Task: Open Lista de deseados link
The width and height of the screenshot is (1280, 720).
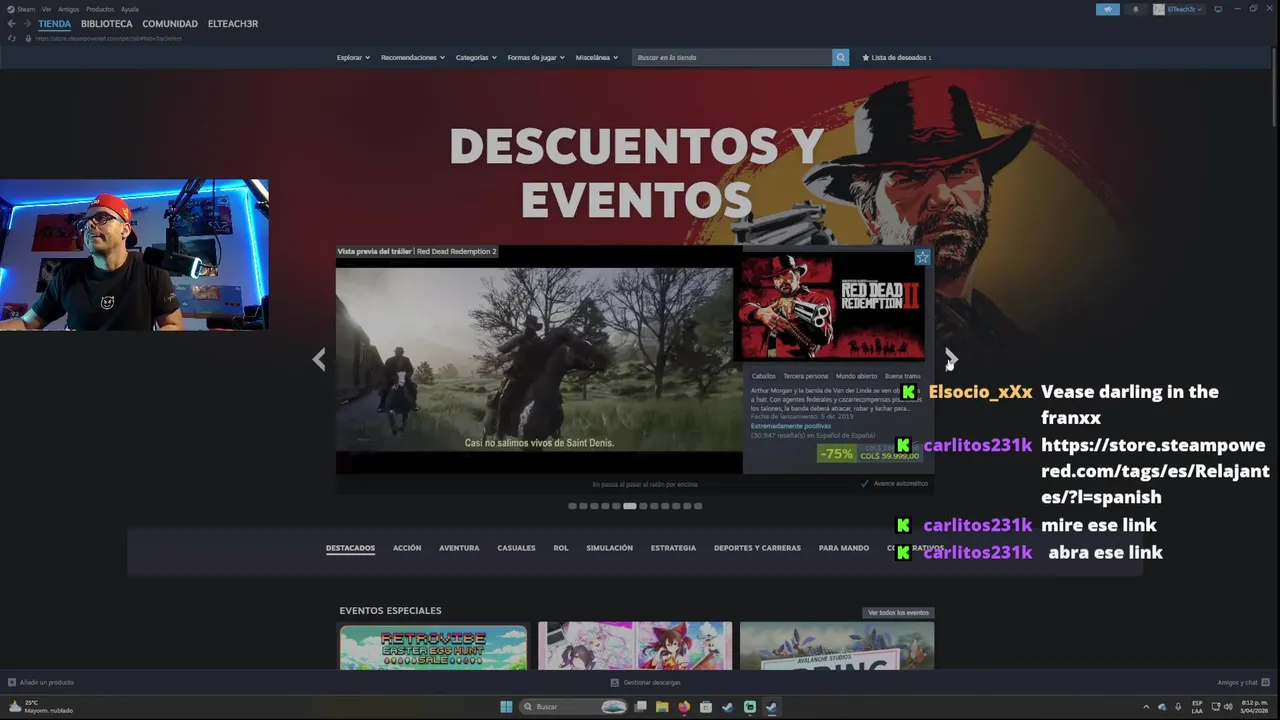Action: pyautogui.click(x=897, y=57)
